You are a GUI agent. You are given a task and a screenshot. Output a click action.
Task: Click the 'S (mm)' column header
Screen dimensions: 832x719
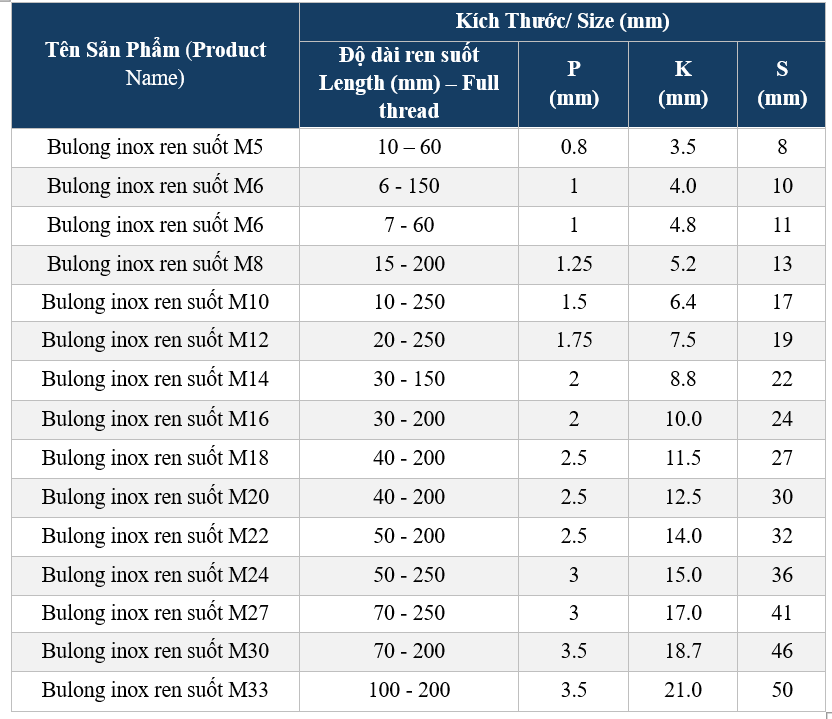(x=782, y=82)
